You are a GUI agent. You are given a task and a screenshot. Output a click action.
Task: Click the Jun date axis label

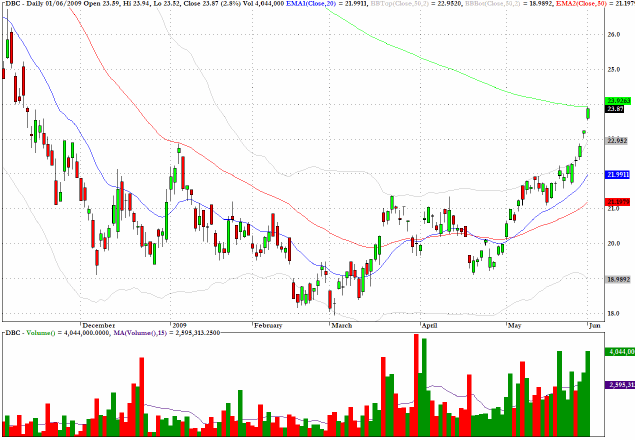[595, 325]
